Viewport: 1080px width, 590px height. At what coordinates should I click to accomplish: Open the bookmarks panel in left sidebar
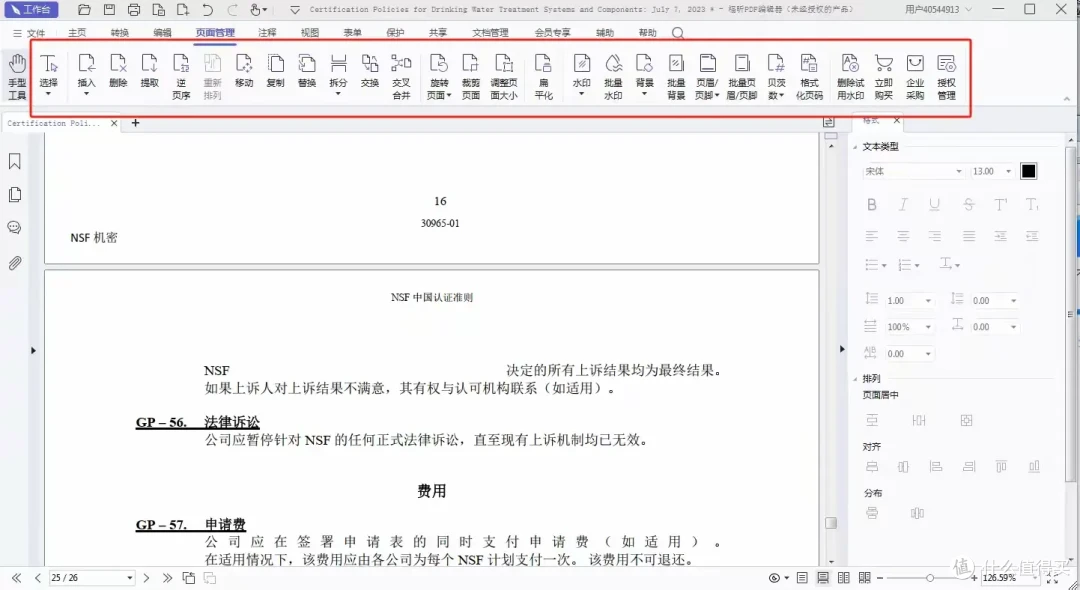pos(14,161)
